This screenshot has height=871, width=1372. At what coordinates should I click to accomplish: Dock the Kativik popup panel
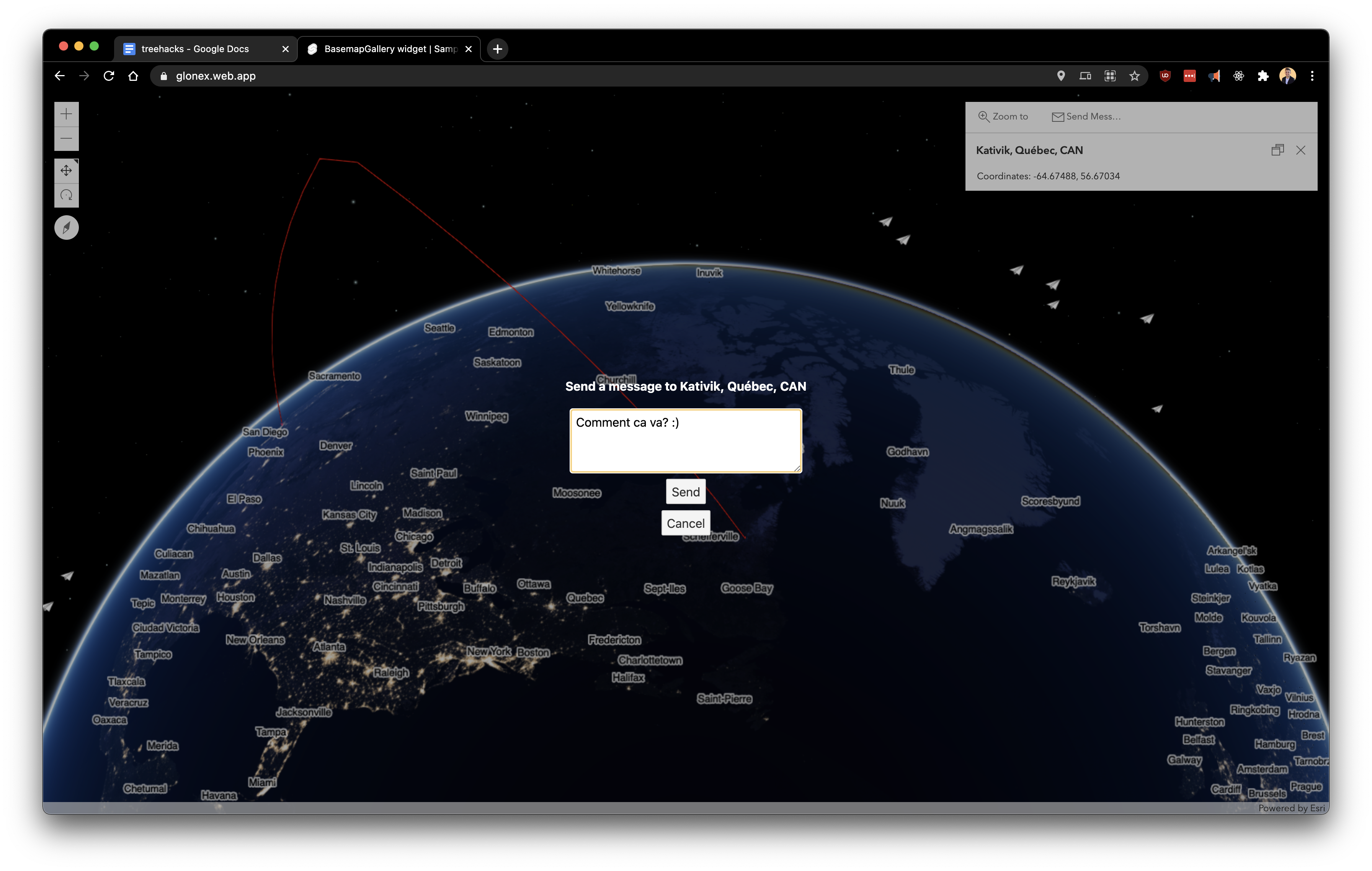[1277, 150]
